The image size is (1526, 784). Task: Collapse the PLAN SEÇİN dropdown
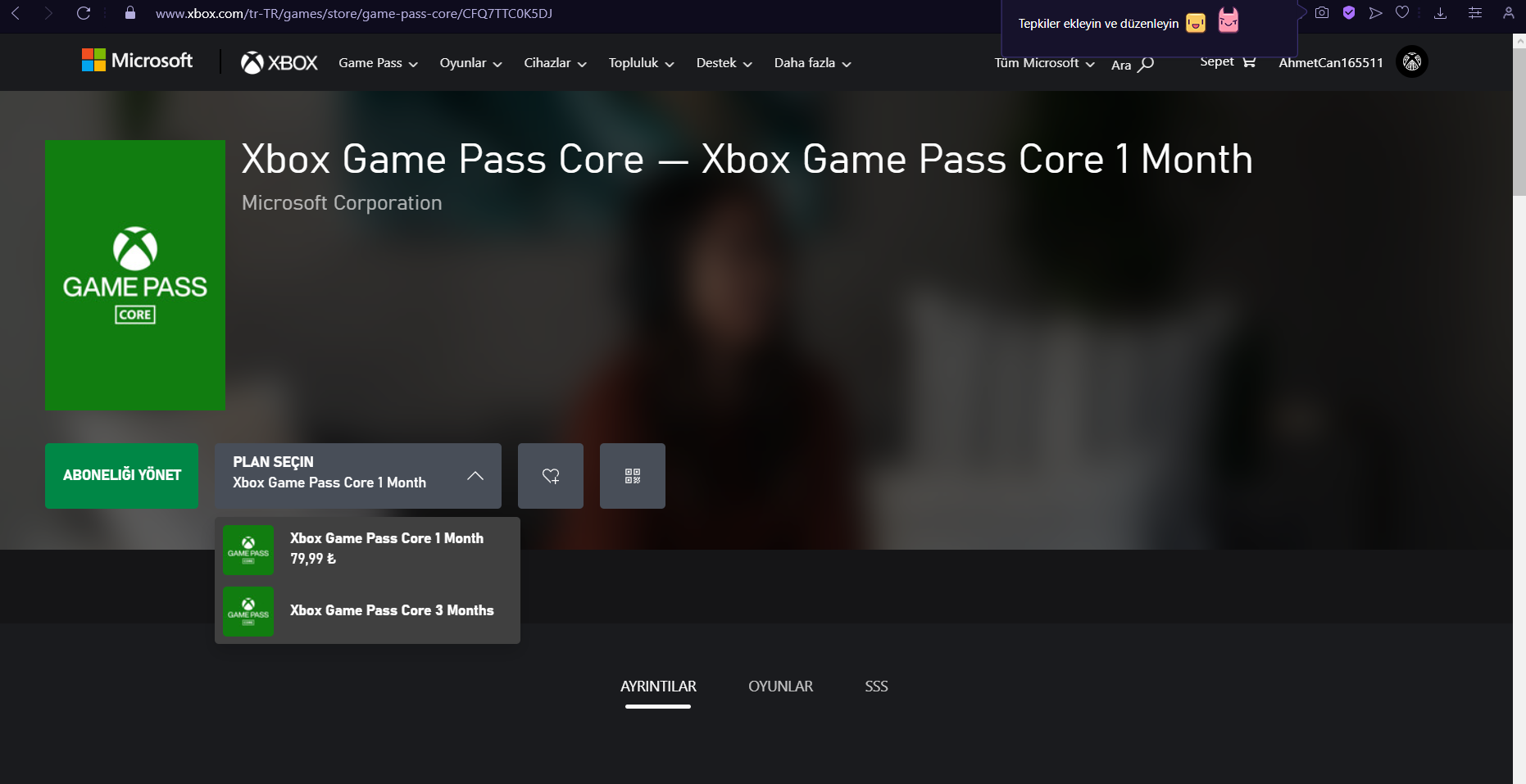click(358, 476)
